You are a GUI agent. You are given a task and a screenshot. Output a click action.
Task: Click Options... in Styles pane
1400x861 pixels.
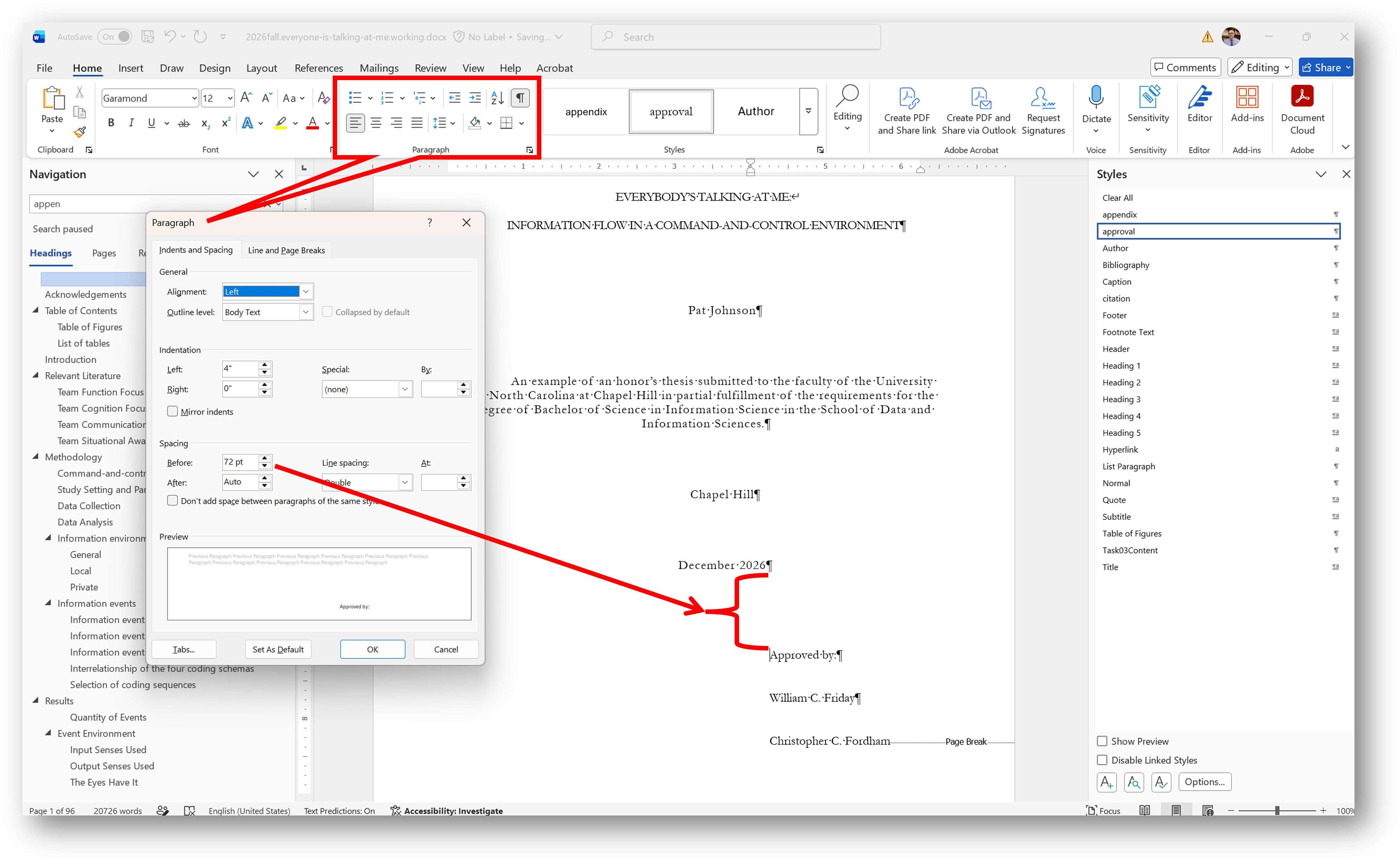coord(1204,781)
